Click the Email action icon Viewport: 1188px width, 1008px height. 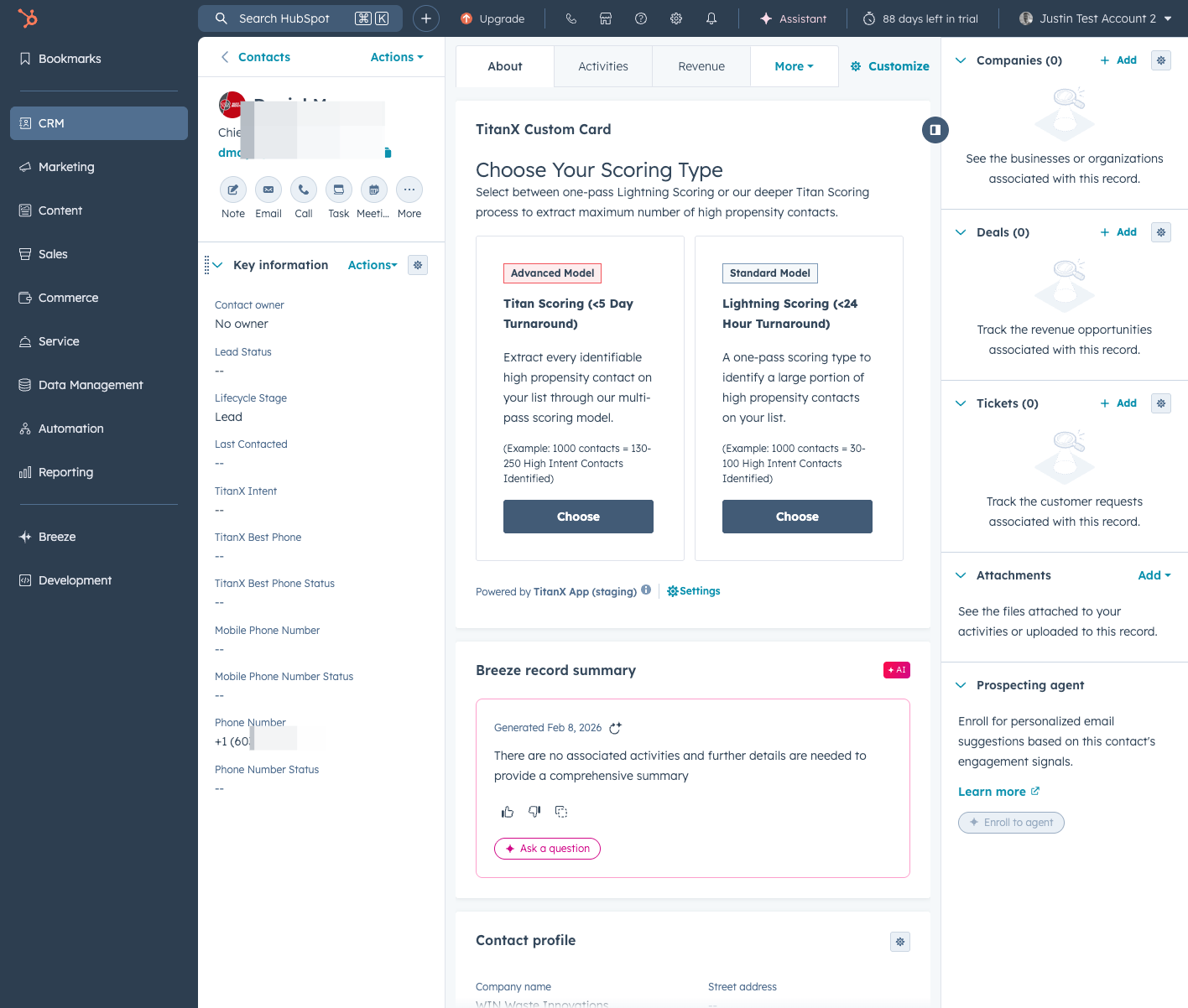(x=268, y=190)
